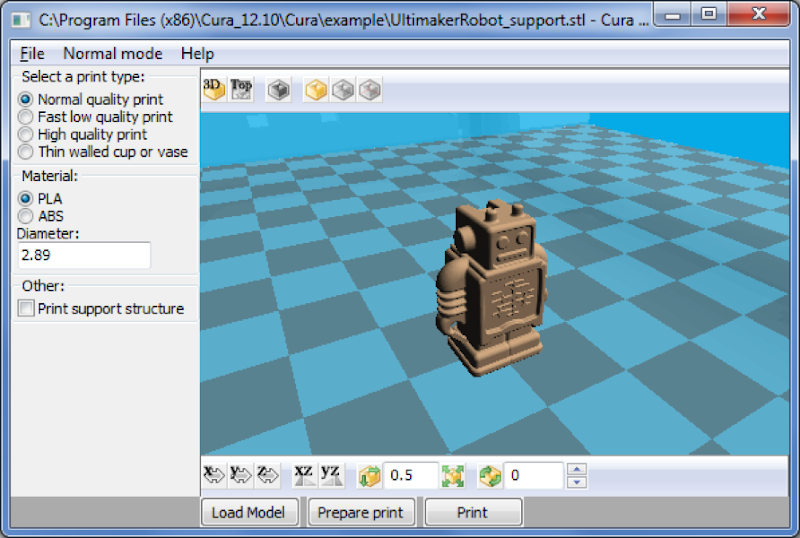
Task: Select X-ray model view cube with red lines
Action: click(370, 90)
